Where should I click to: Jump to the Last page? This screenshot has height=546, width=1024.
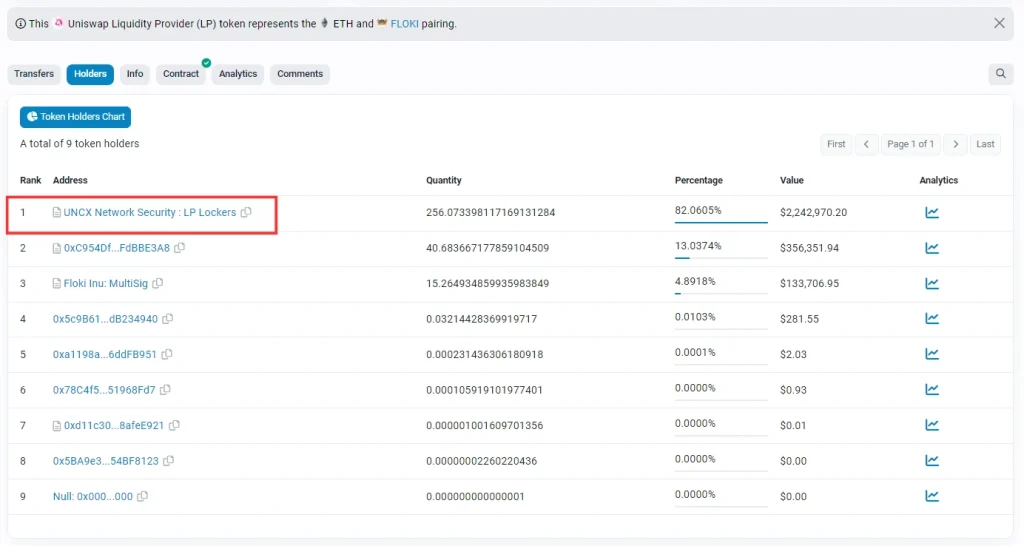[985, 144]
